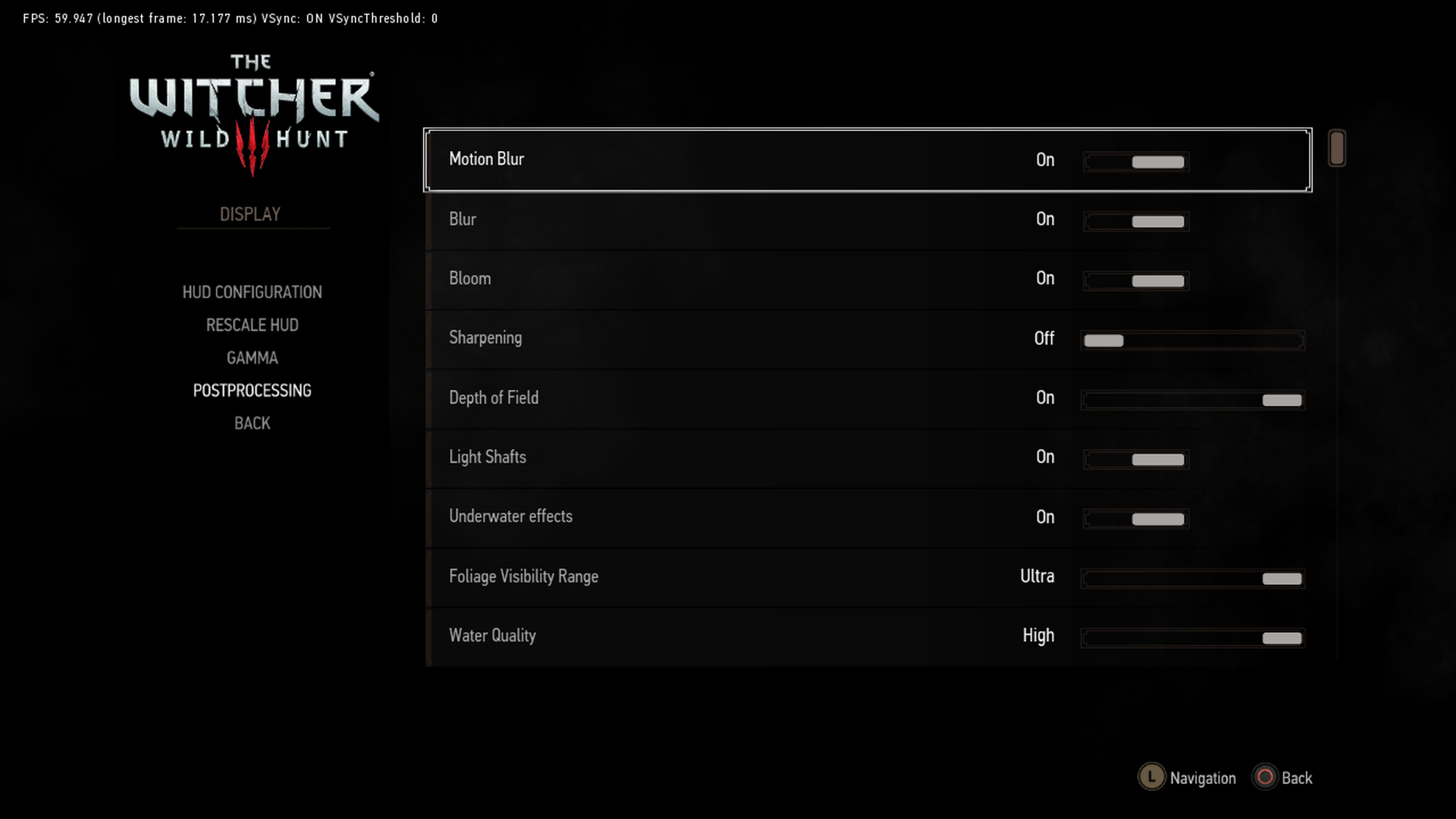This screenshot has height=819, width=1456.
Task: Adjust Underwater Effects slider
Action: pyautogui.click(x=1157, y=518)
